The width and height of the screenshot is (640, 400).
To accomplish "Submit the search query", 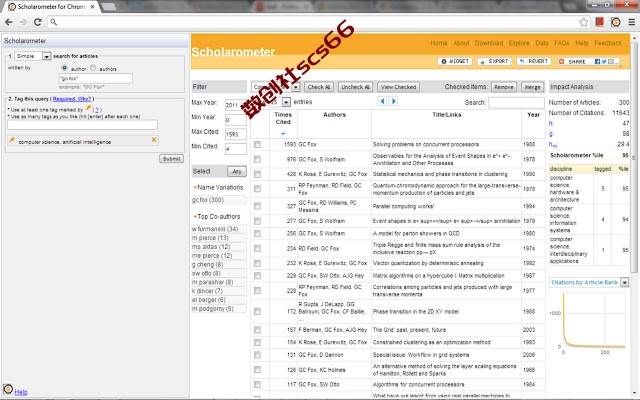I will pos(171,158).
